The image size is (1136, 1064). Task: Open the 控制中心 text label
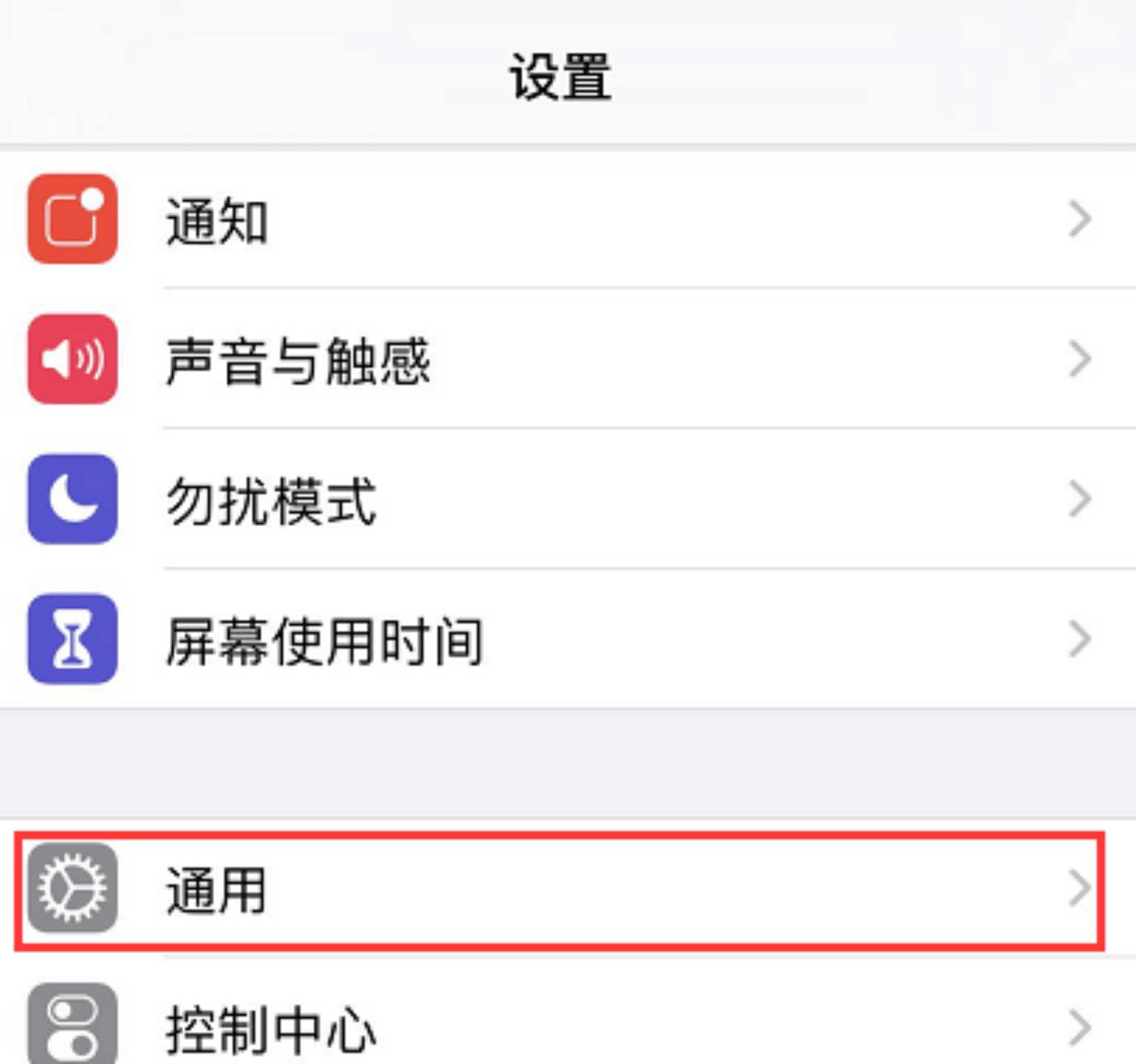click(x=271, y=1029)
